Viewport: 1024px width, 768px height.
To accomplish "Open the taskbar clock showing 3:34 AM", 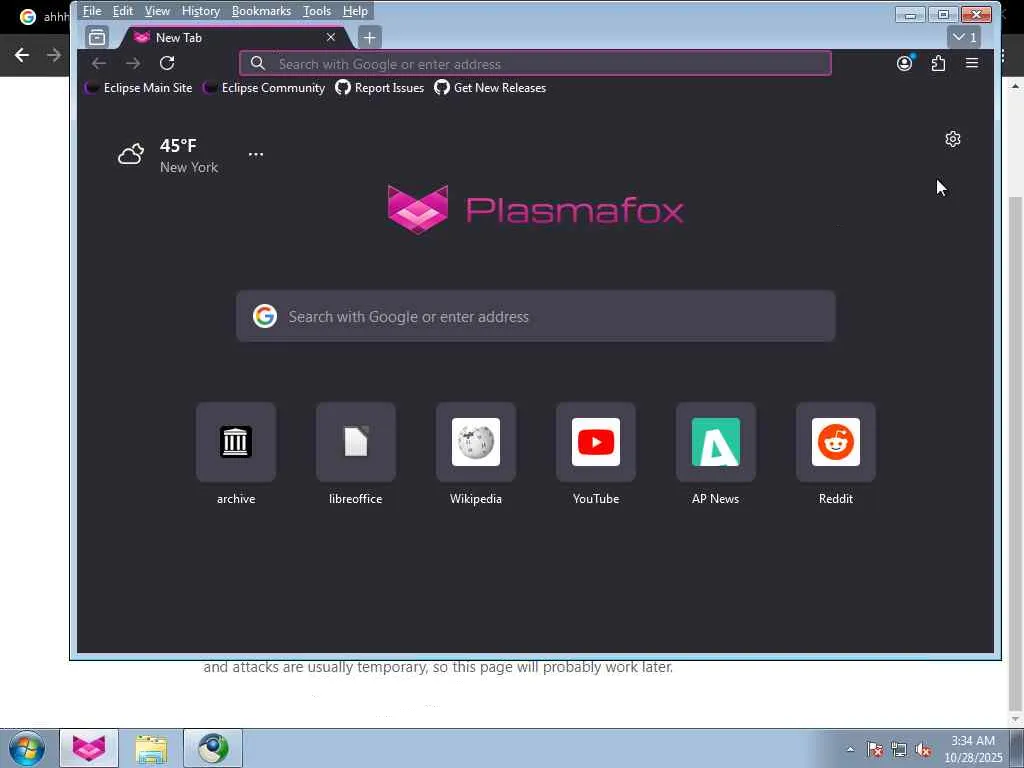I will coord(973,748).
